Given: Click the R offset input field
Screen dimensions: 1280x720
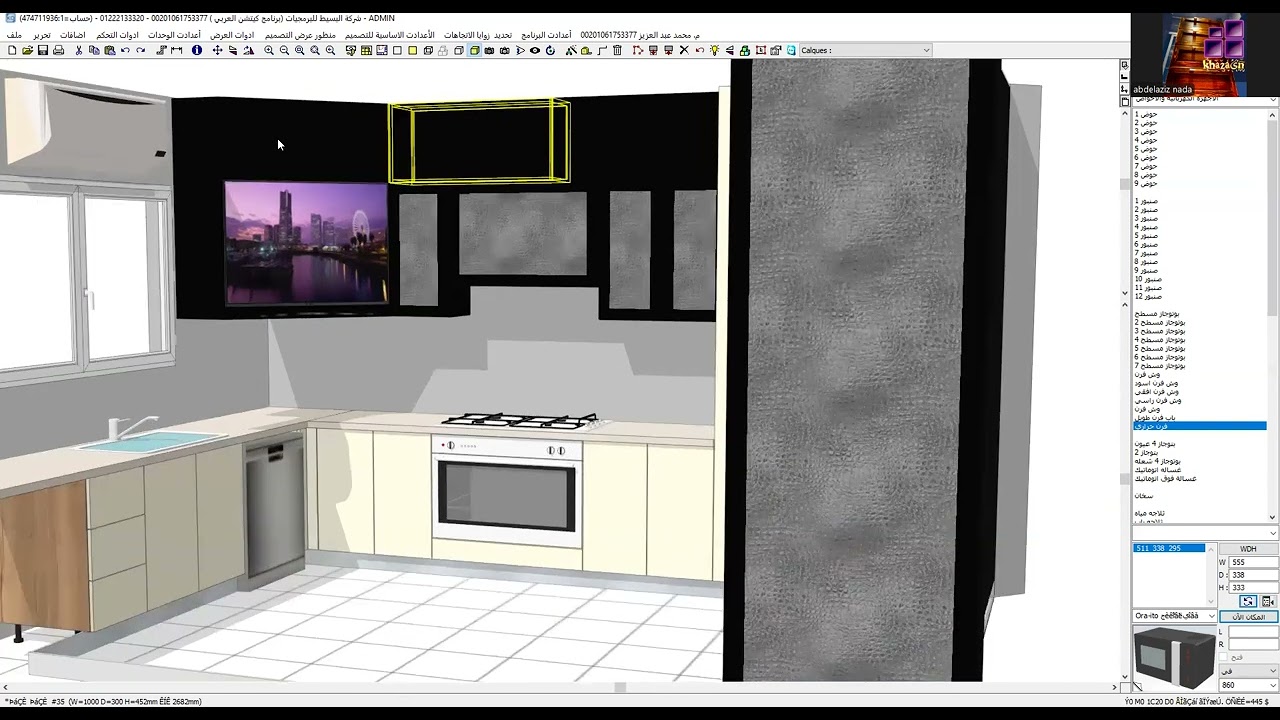Looking at the screenshot, I should [1253, 644].
